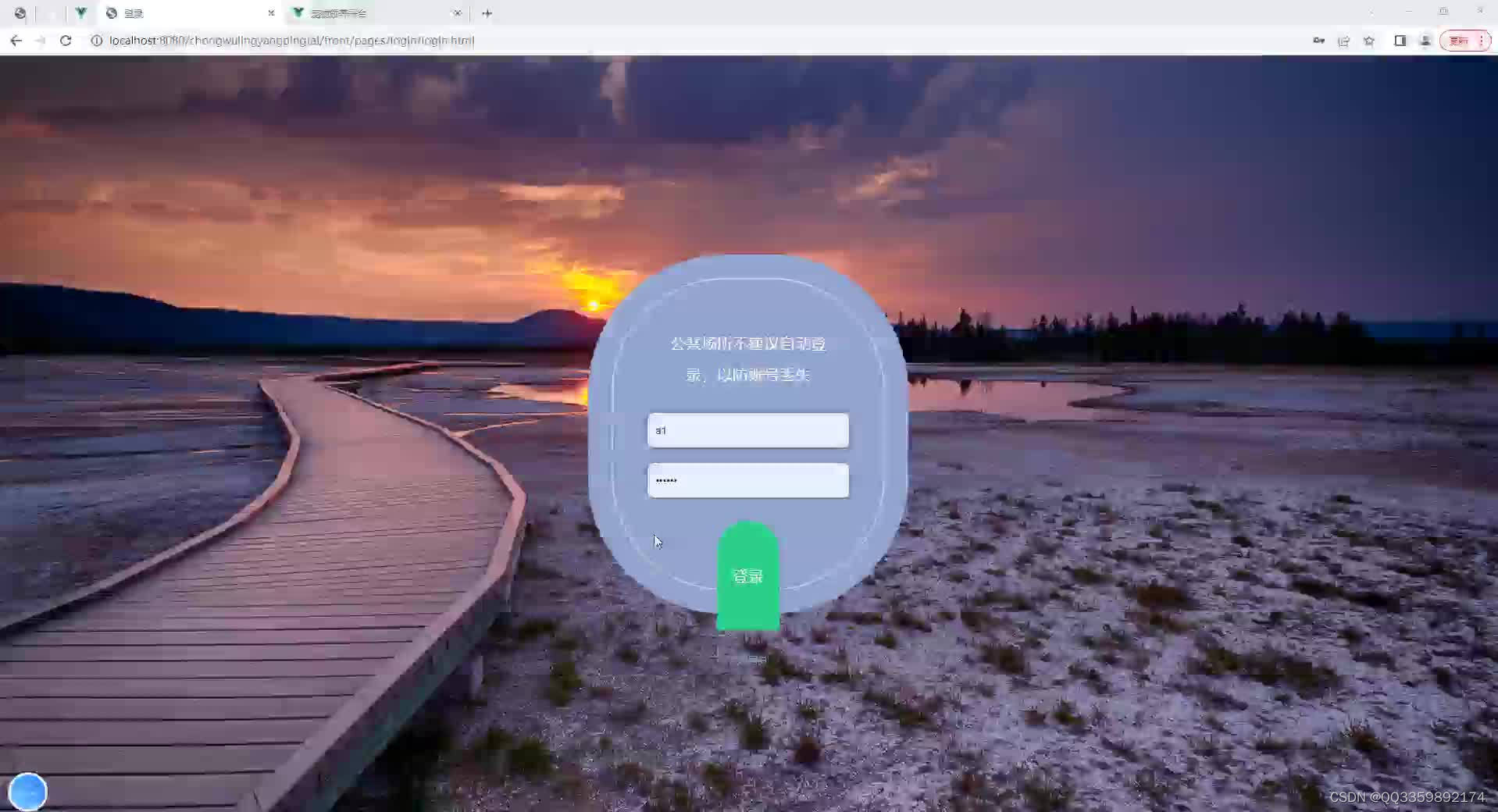Screen dimensions: 1498x812
Task: Minimize the browser window
Action: coord(1408,12)
